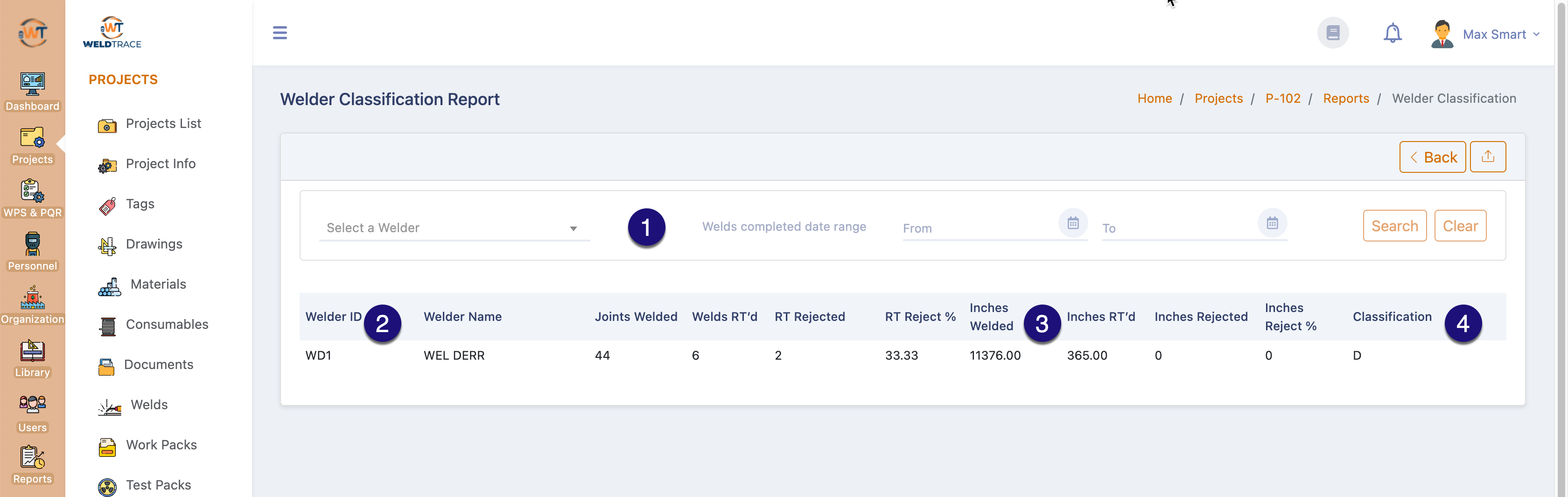Click the Back button
The width and height of the screenshot is (1568, 497).
[x=1432, y=156]
